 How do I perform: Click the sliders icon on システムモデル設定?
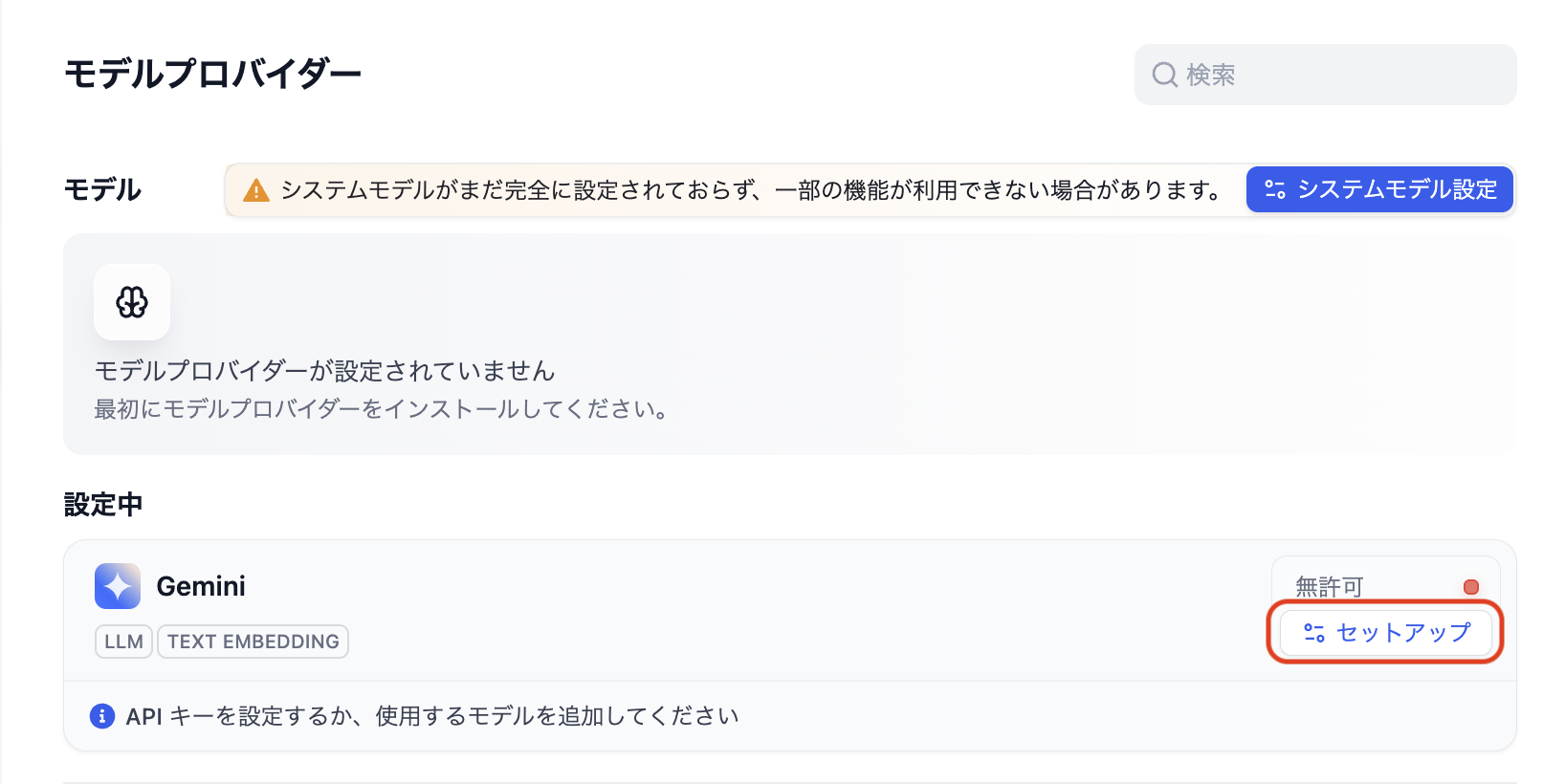click(1274, 189)
